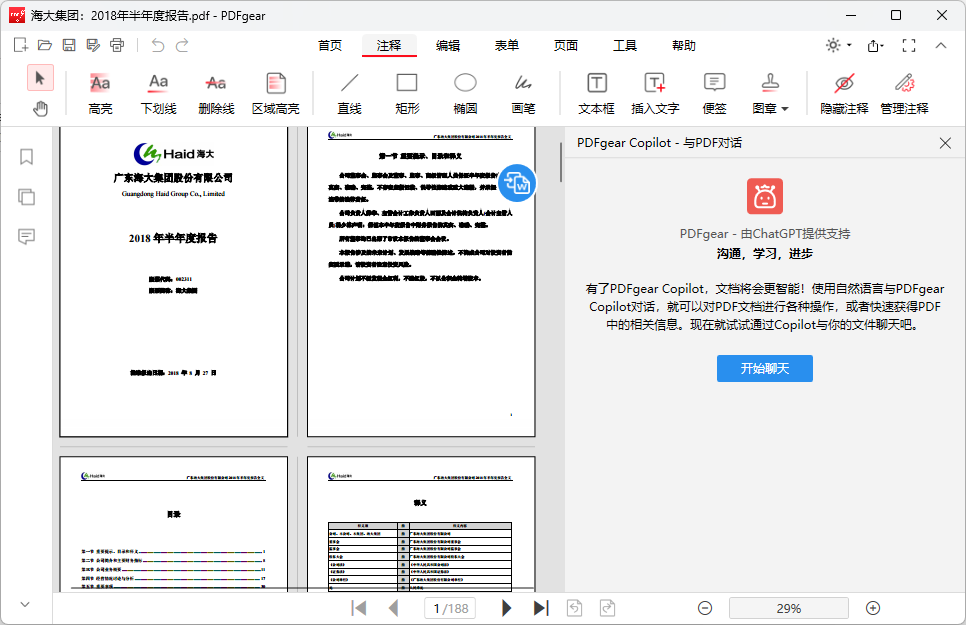The image size is (966, 625).
Task: Close the PDFgear Copilot panel
Action: coord(944,142)
